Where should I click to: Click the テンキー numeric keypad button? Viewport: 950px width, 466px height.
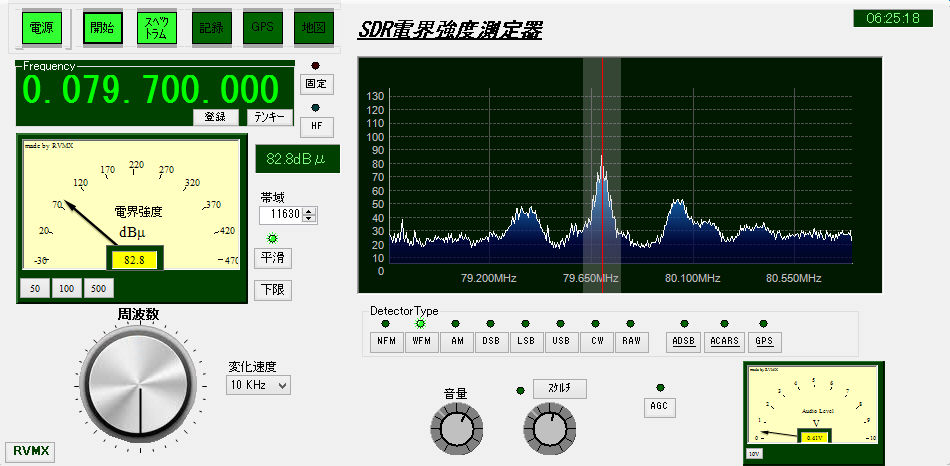(269, 117)
